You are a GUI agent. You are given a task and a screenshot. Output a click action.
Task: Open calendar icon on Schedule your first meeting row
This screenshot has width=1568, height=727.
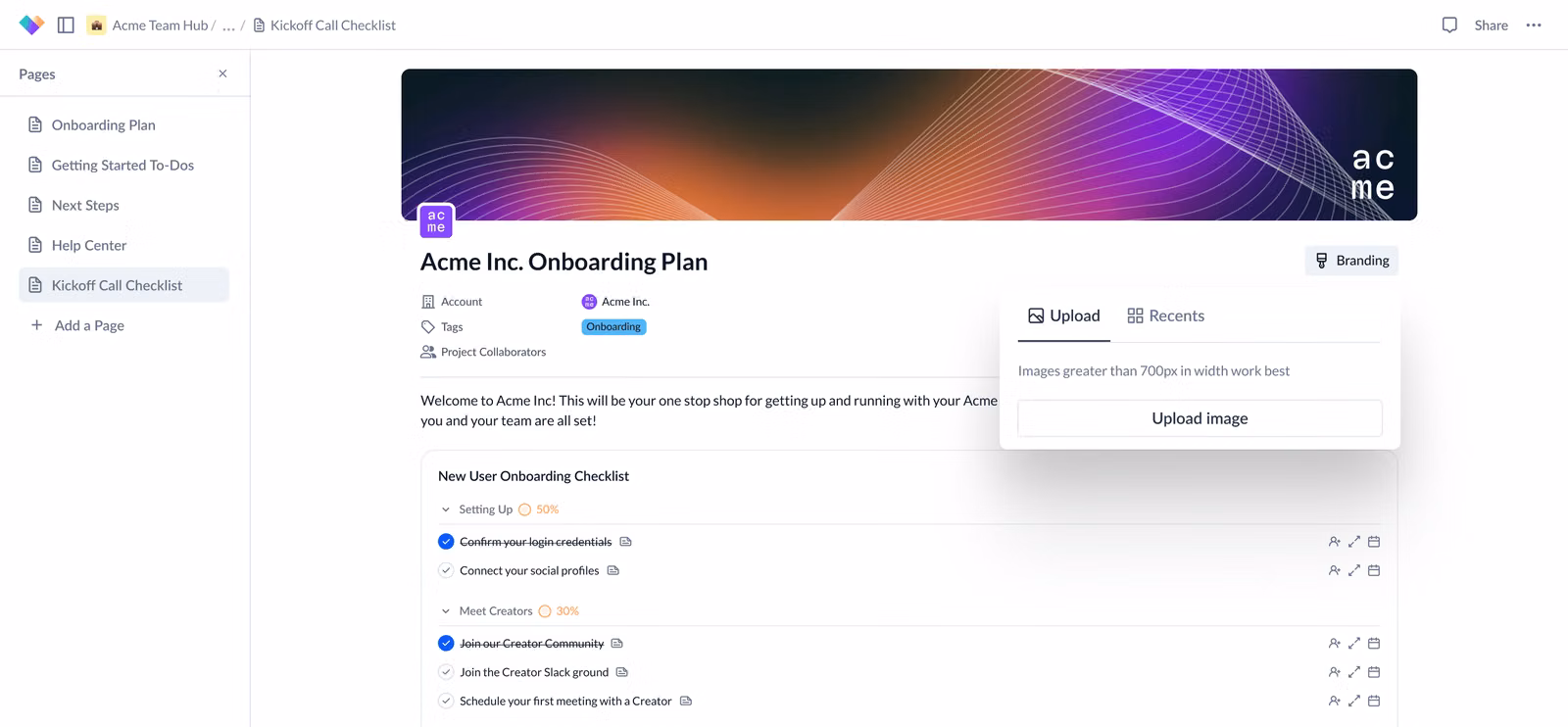(1374, 702)
